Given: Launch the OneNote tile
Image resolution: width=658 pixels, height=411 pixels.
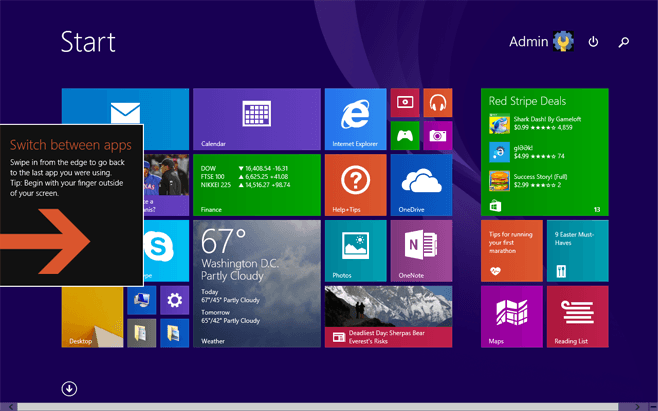Looking at the screenshot, I should click(x=421, y=250).
